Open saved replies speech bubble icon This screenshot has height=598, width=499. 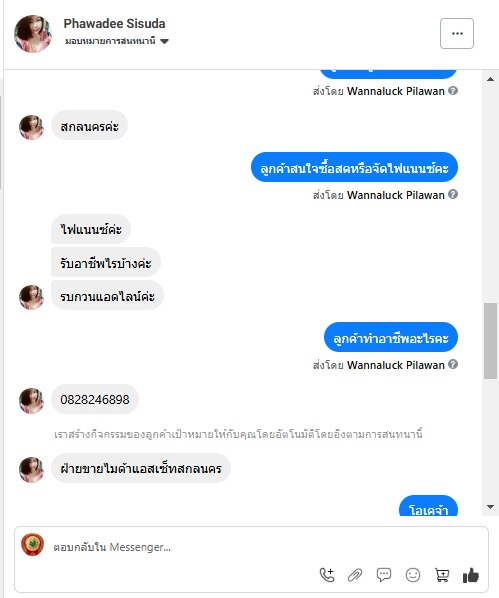click(x=384, y=575)
